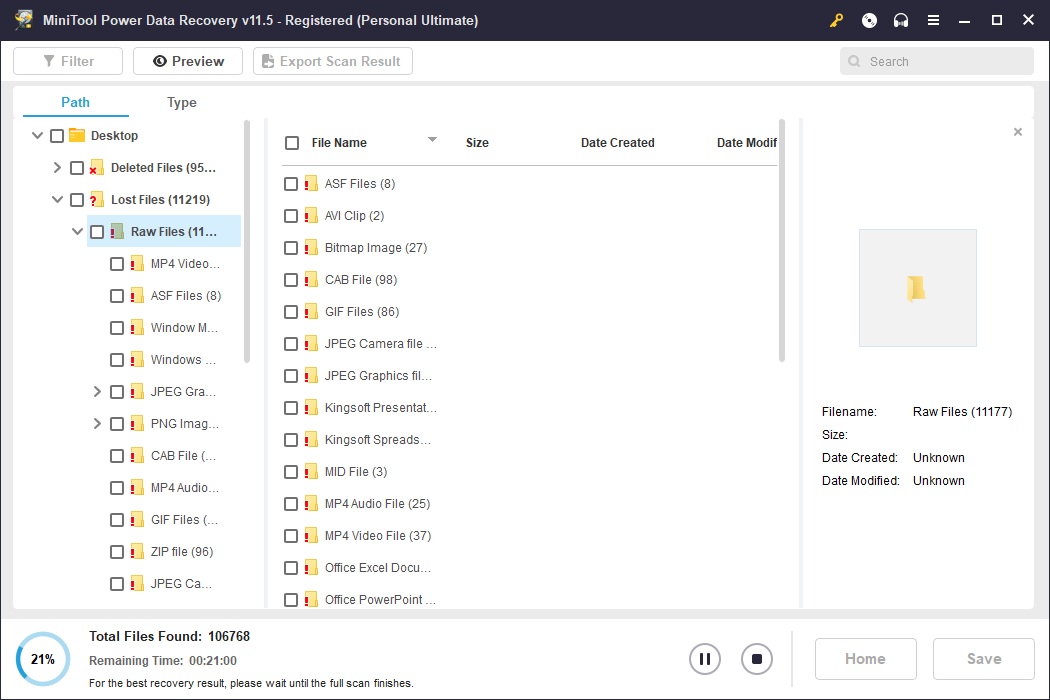Open the bootable media disc icon
1050x700 pixels.
(x=868, y=19)
